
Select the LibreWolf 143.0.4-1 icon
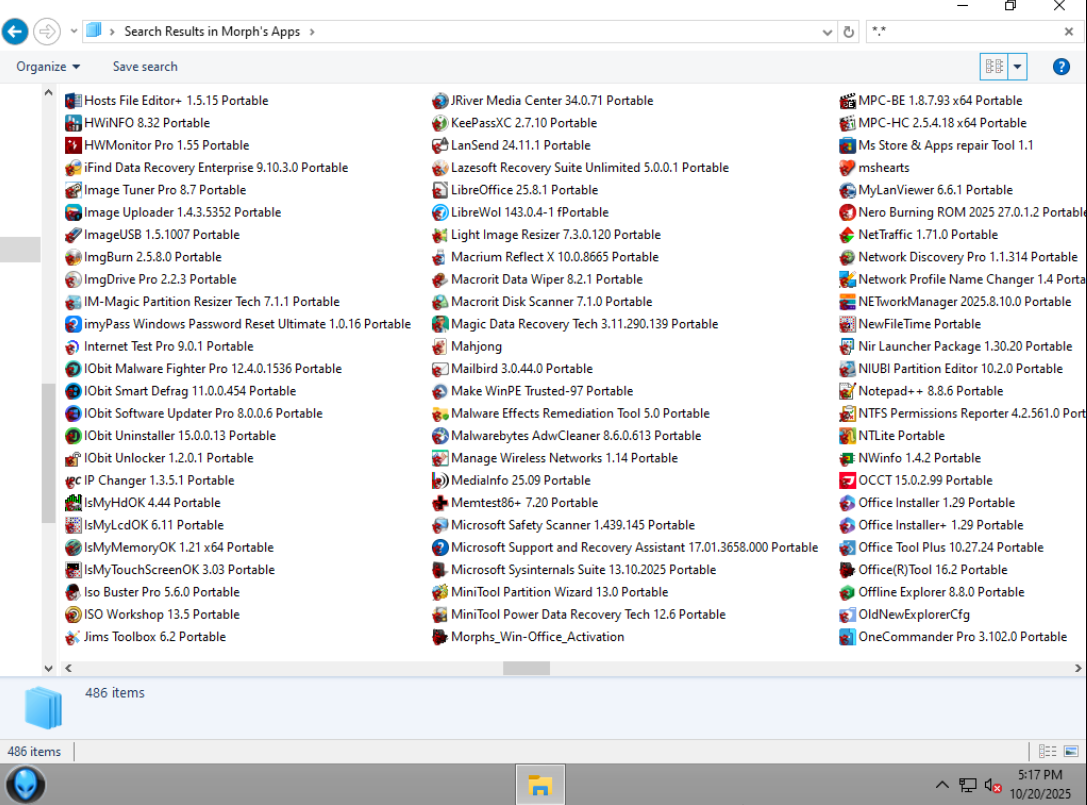(x=440, y=212)
